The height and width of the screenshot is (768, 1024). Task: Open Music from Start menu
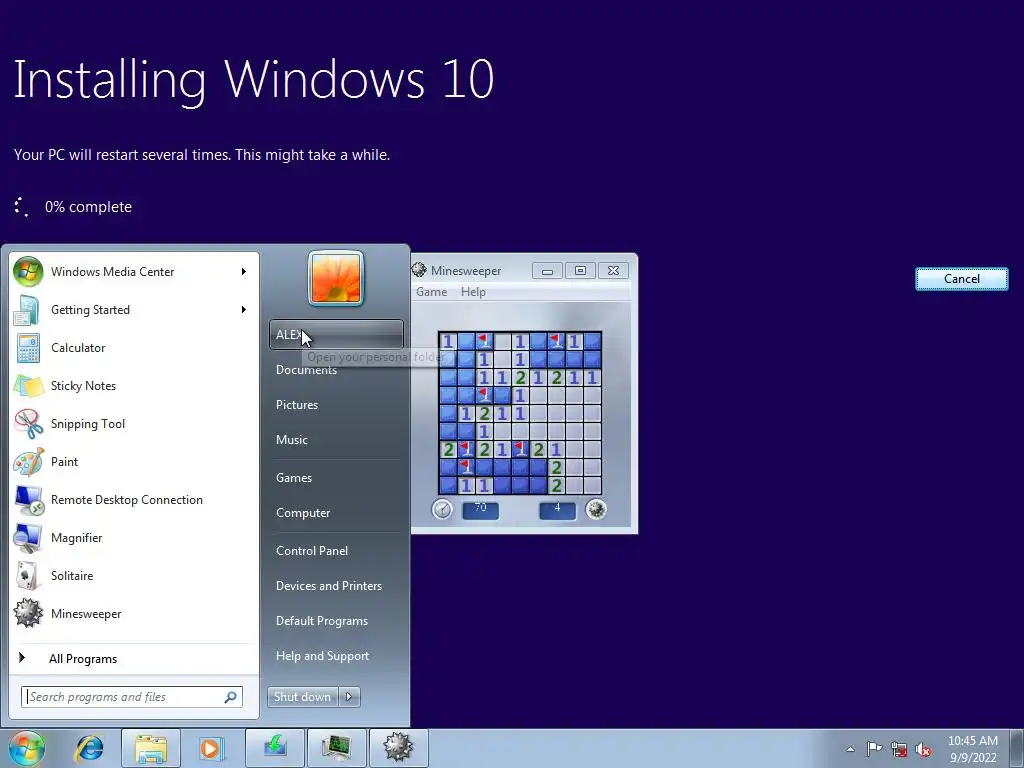click(x=336, y=440)
